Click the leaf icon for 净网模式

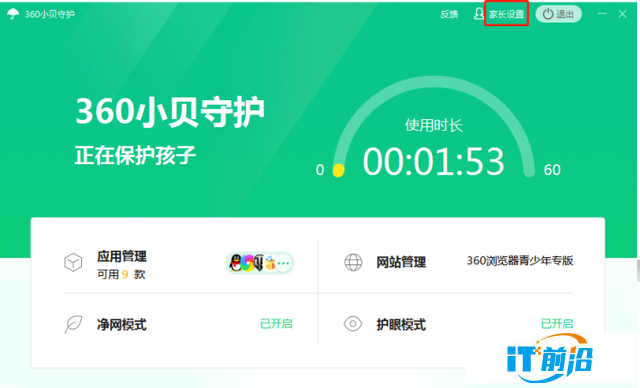point(73,324)
